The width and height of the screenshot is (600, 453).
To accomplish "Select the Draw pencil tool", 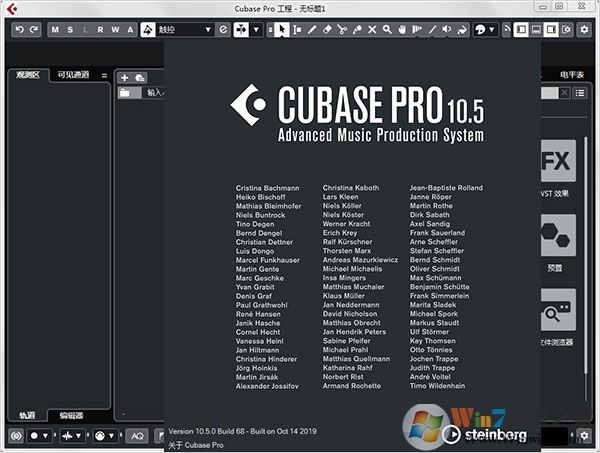I will 312,29.
